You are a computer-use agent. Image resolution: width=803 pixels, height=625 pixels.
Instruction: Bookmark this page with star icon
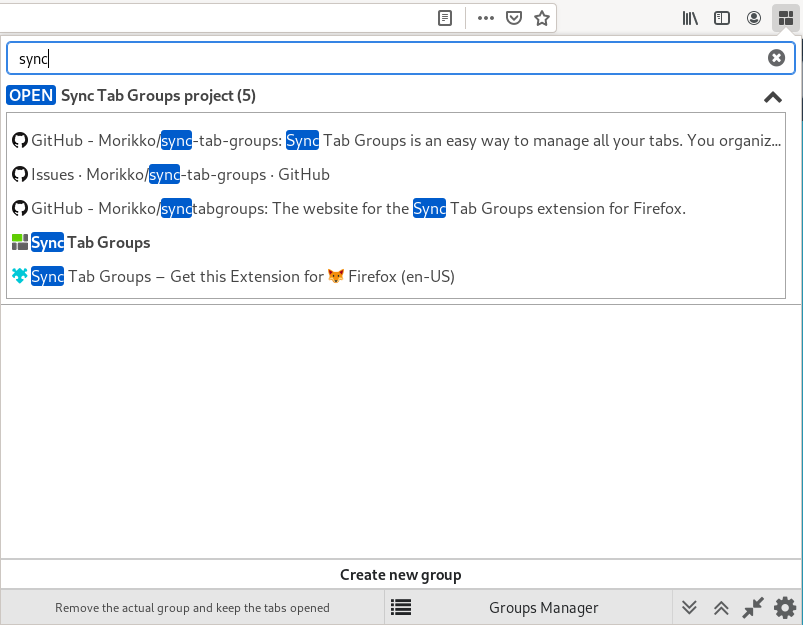click(542, 18)
